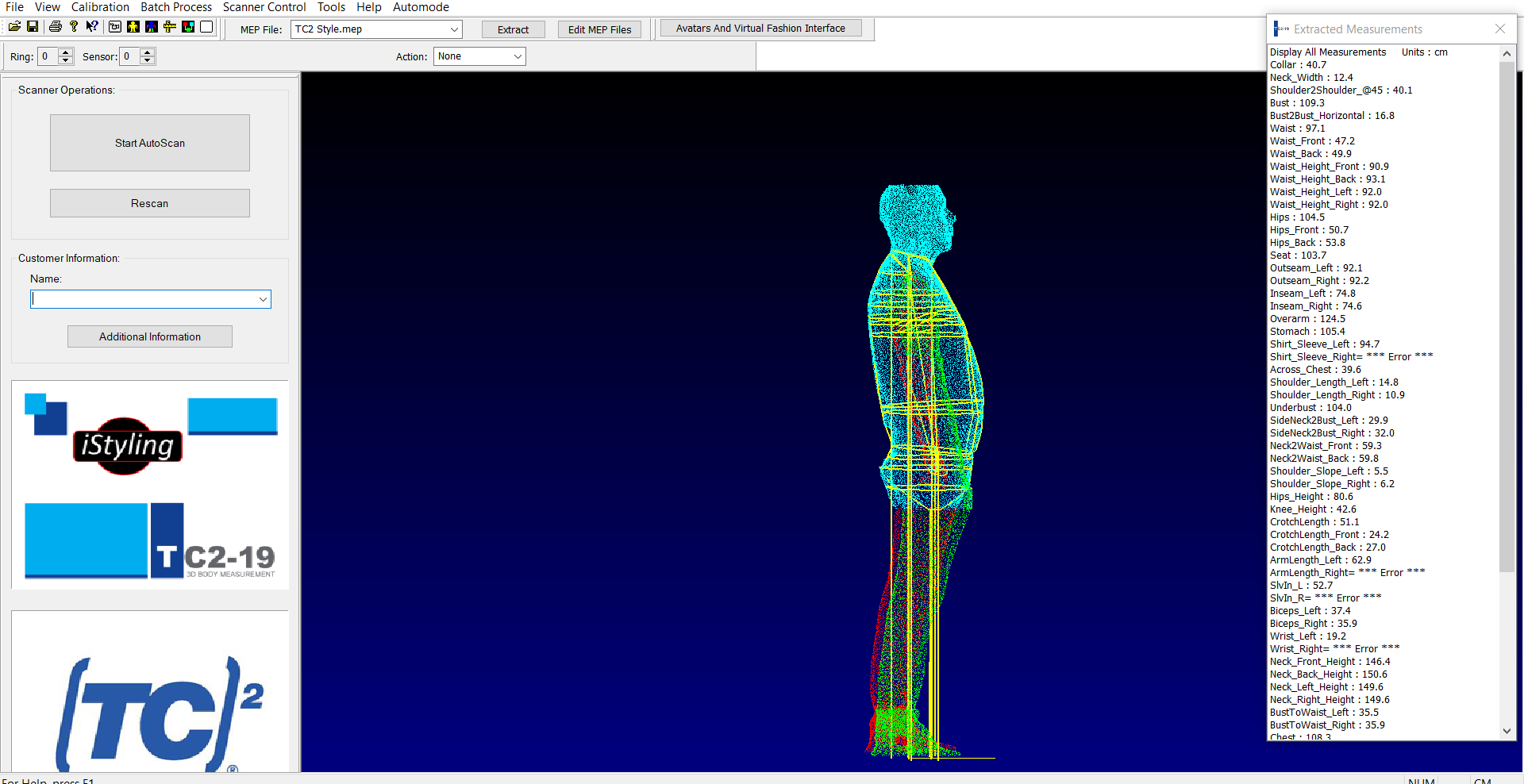The width and height of the screenshot is (1524, 784).
Task: Click the open folder toolbar icon
Action: [x=14, y=27]
